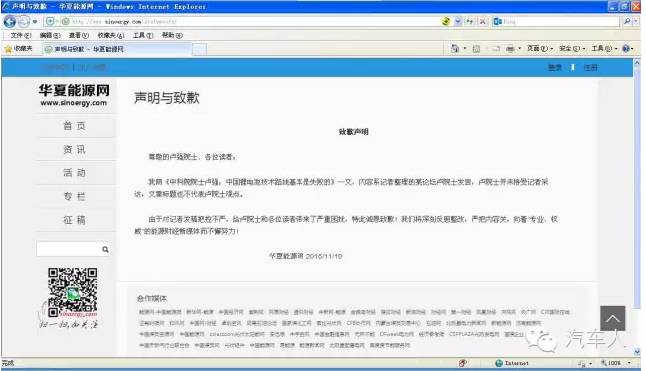646x371 pixels.
Task: Open the search provider dropdown arrow
Action: click(x=637, y=21)
